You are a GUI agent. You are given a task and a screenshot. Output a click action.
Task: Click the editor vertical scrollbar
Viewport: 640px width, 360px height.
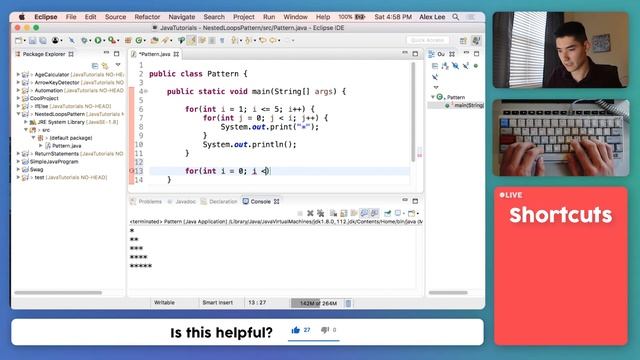pyautogui.click(x=413, y=111)
